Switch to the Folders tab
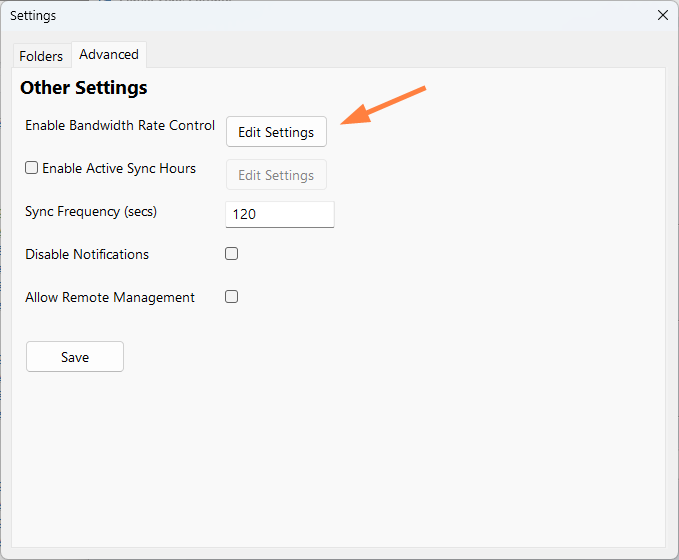Image resolution: width=679 pixels, height=560 pixels. pyautogui.click(x=41, y=56)
